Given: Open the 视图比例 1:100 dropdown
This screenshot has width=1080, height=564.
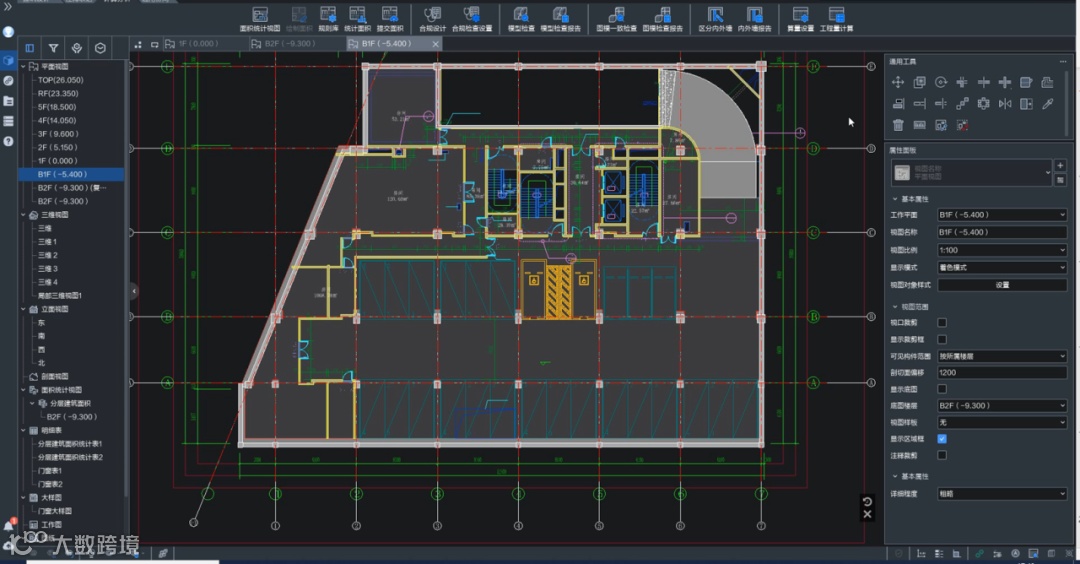Looking at the screenshot, I should pos(1002,250).
